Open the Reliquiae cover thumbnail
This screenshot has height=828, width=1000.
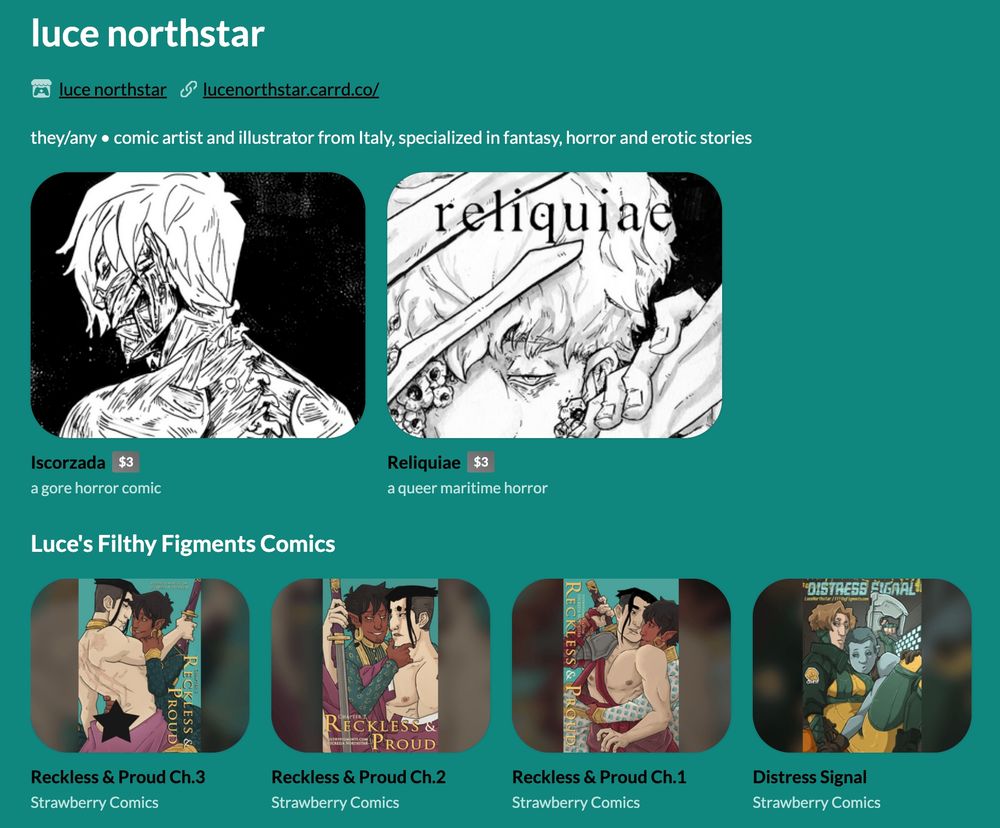(554, 305)
